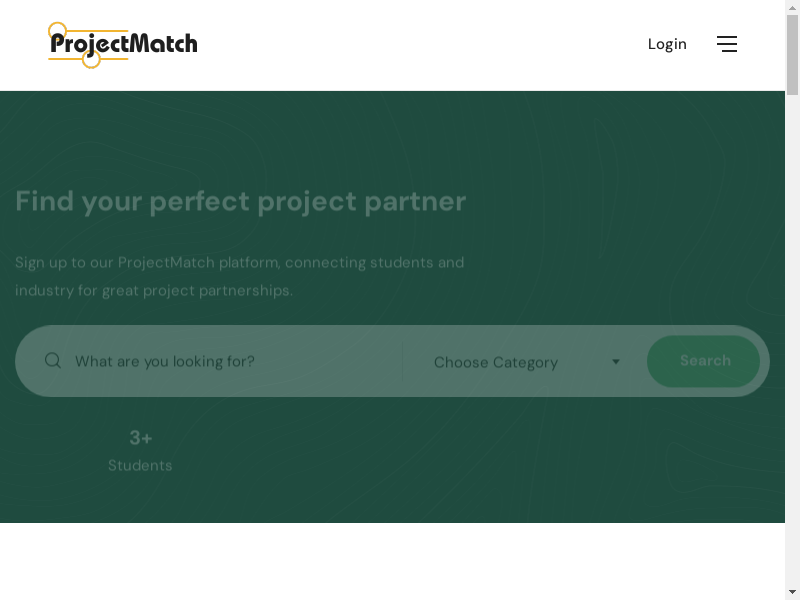
Task: Click the Choose Category caret arrow
Action: point(616,362)
